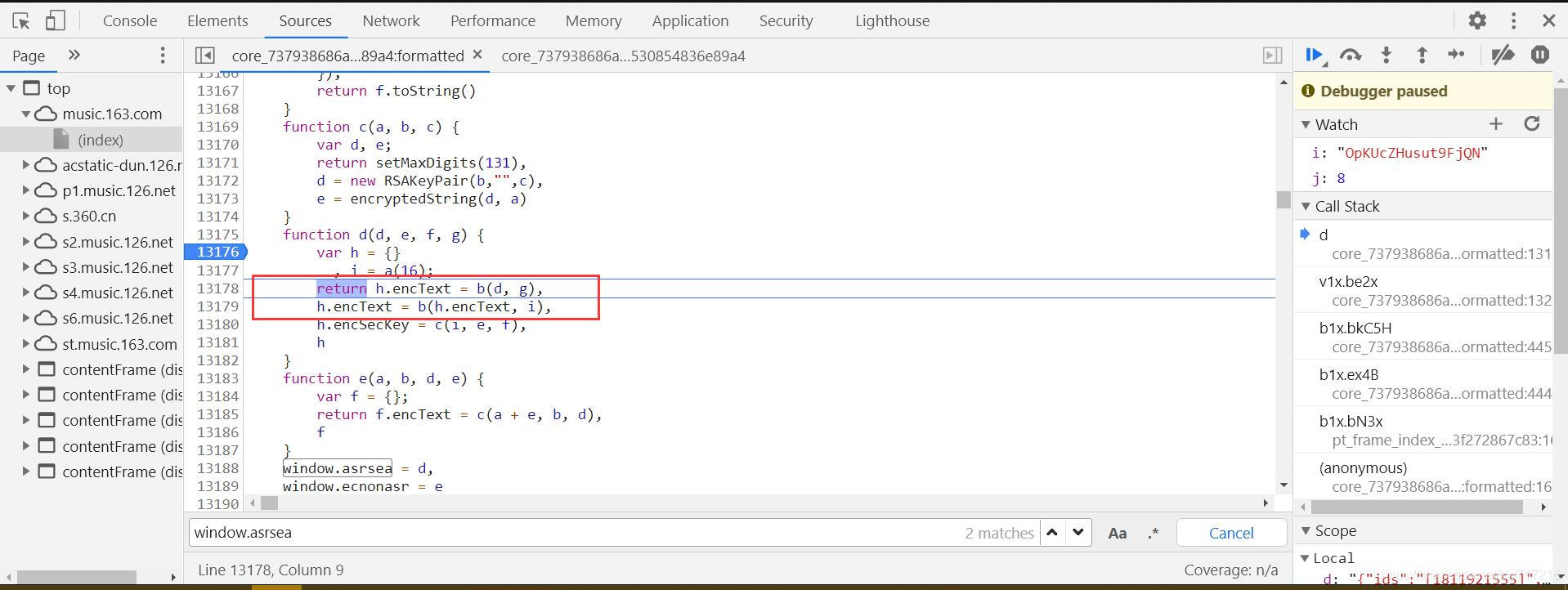Add a new watch expression
The height and width of the screenshot is (590, 1568).
point(1496,123)
